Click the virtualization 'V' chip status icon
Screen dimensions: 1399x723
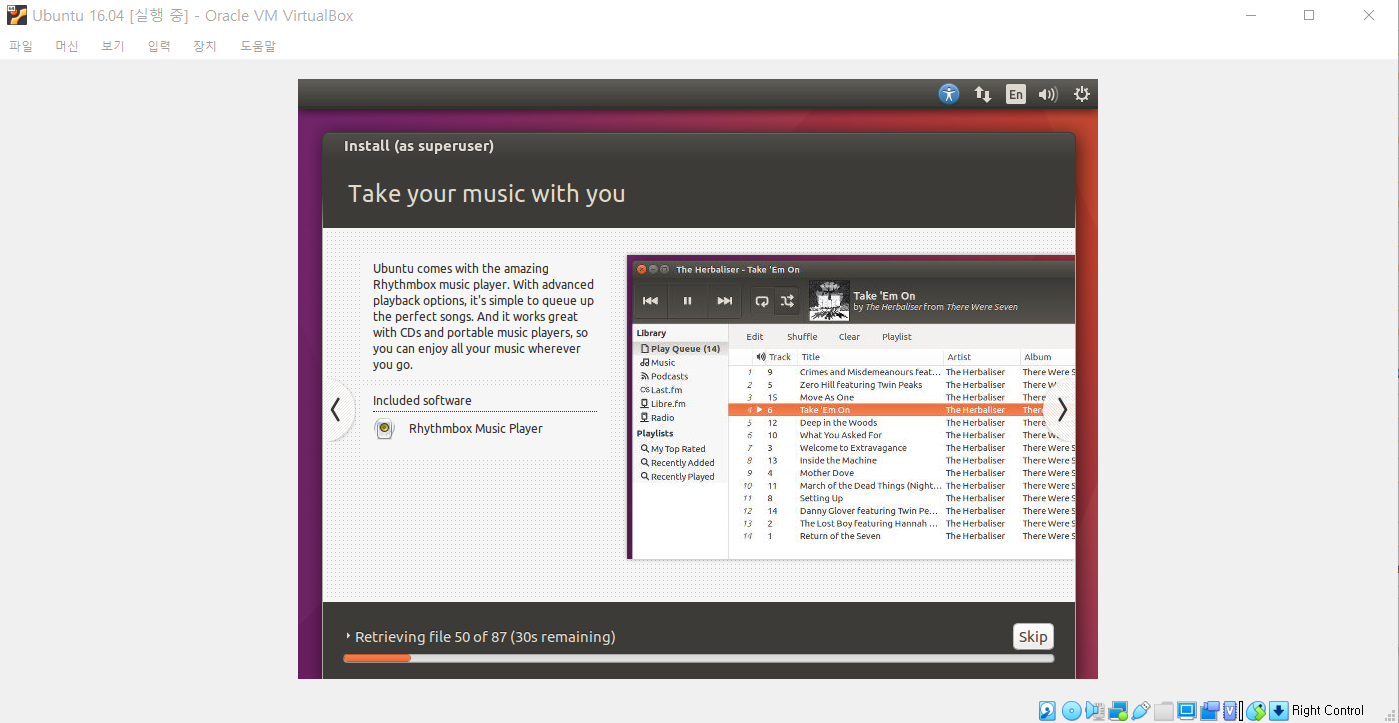coord(1230,711)
